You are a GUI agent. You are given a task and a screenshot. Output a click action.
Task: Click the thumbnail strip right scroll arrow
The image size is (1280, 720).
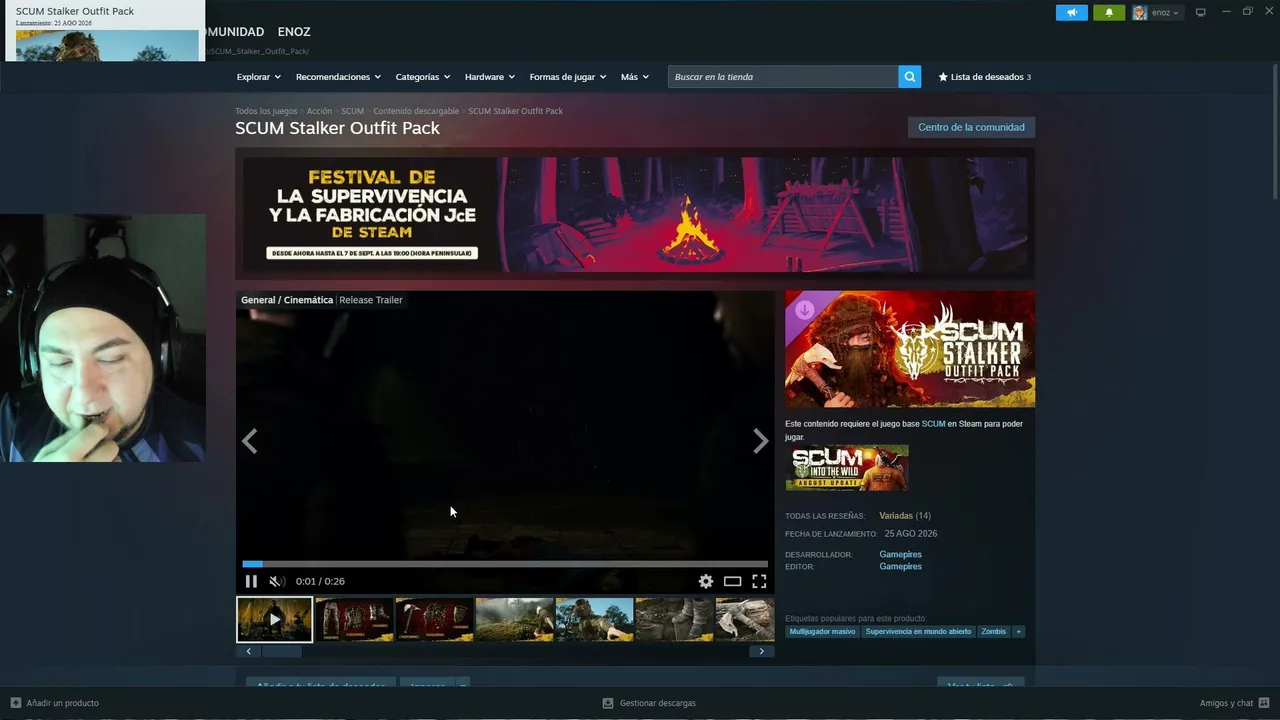[x=762, y=651]
